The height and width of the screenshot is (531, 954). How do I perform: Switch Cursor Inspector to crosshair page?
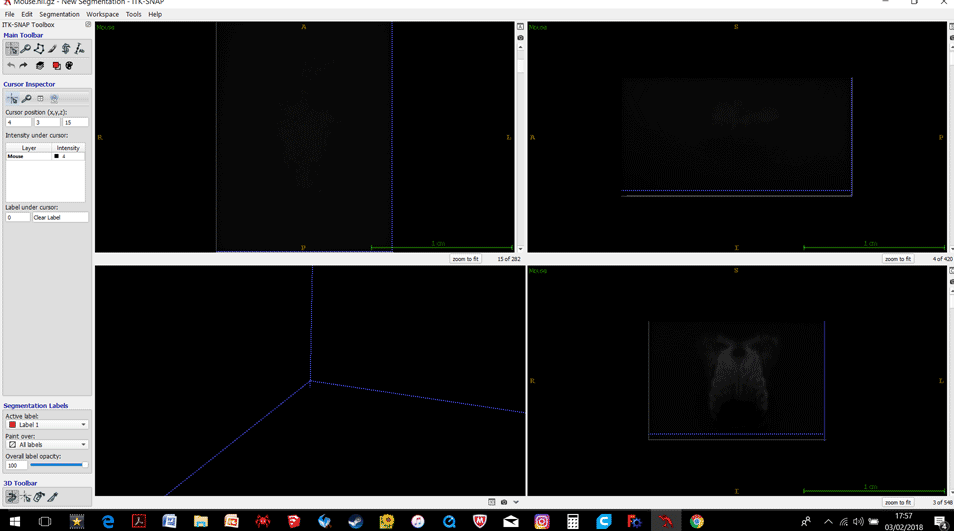coord(12,99)
